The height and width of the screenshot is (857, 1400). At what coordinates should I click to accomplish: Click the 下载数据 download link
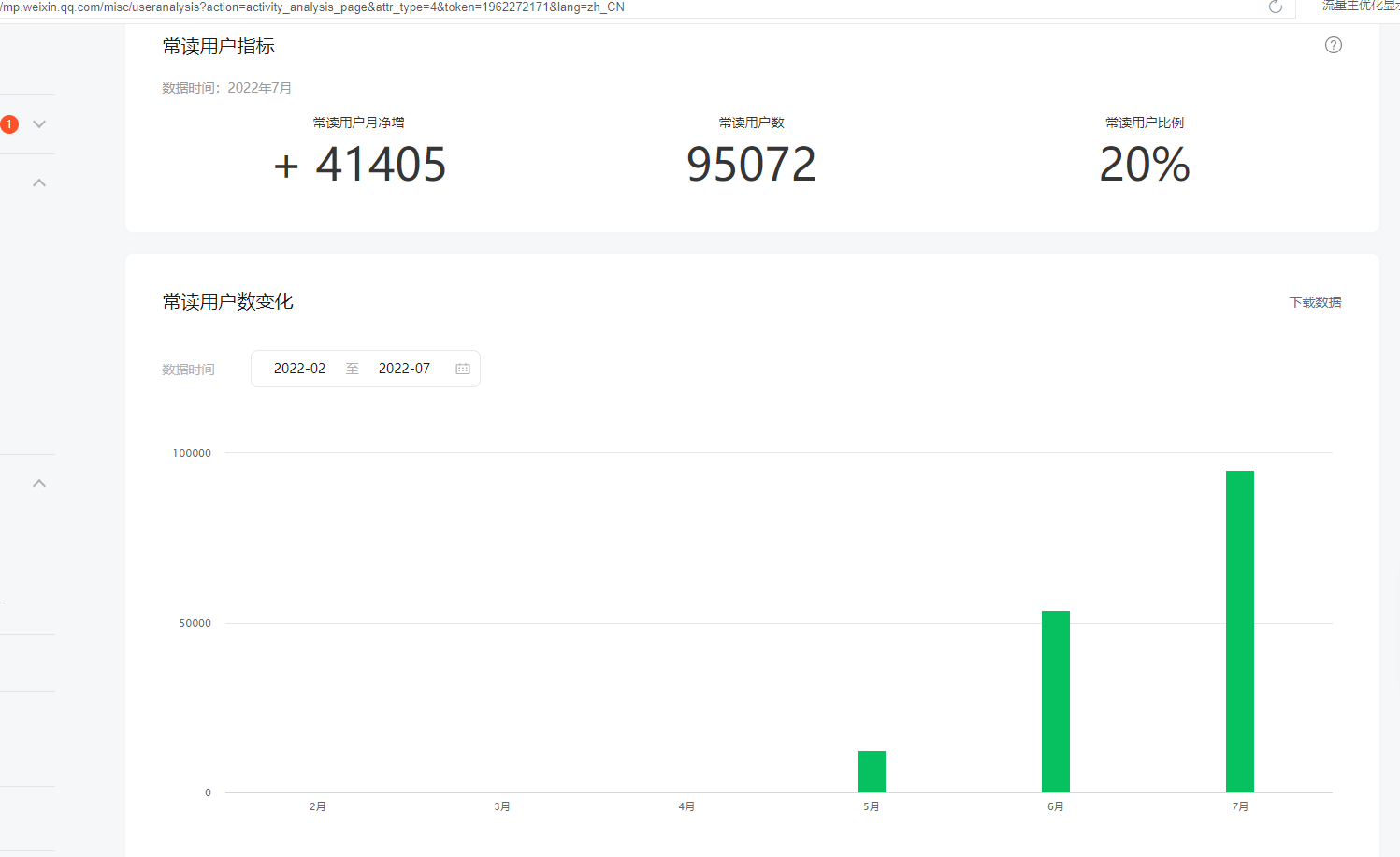(1315, 302)
